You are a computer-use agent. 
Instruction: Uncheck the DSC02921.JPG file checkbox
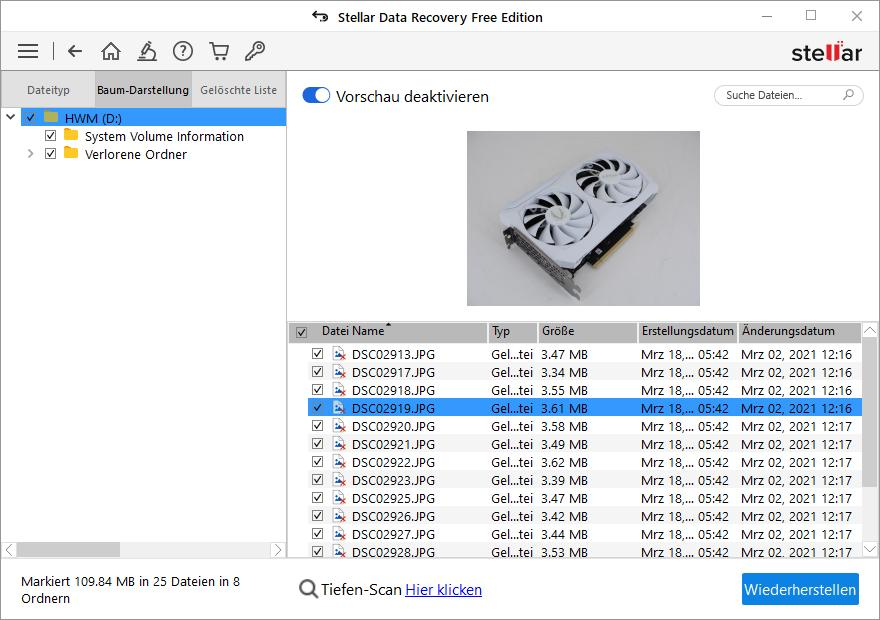(x=318, y=444)
